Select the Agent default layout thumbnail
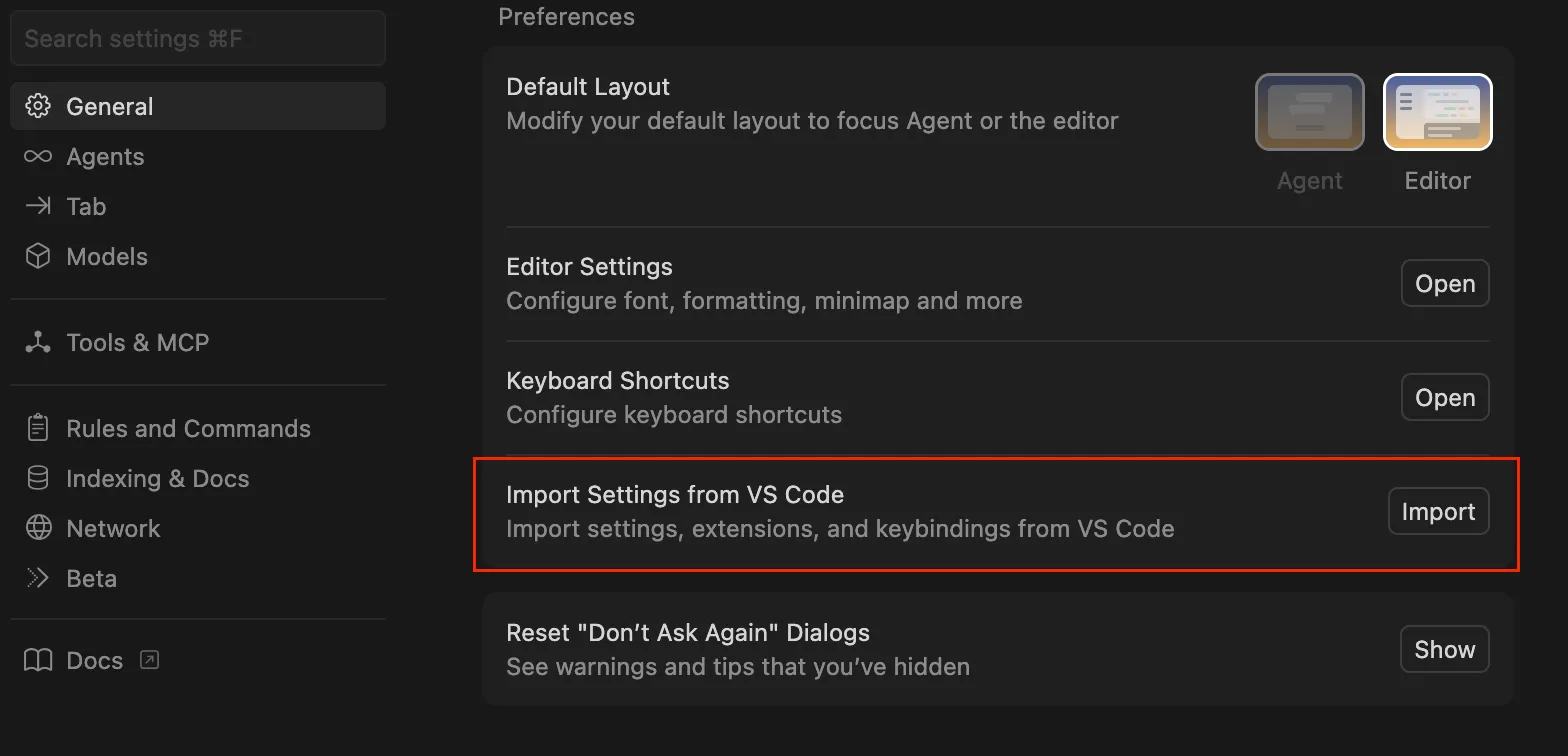1568x756 pixels. tap(1309, 112)
